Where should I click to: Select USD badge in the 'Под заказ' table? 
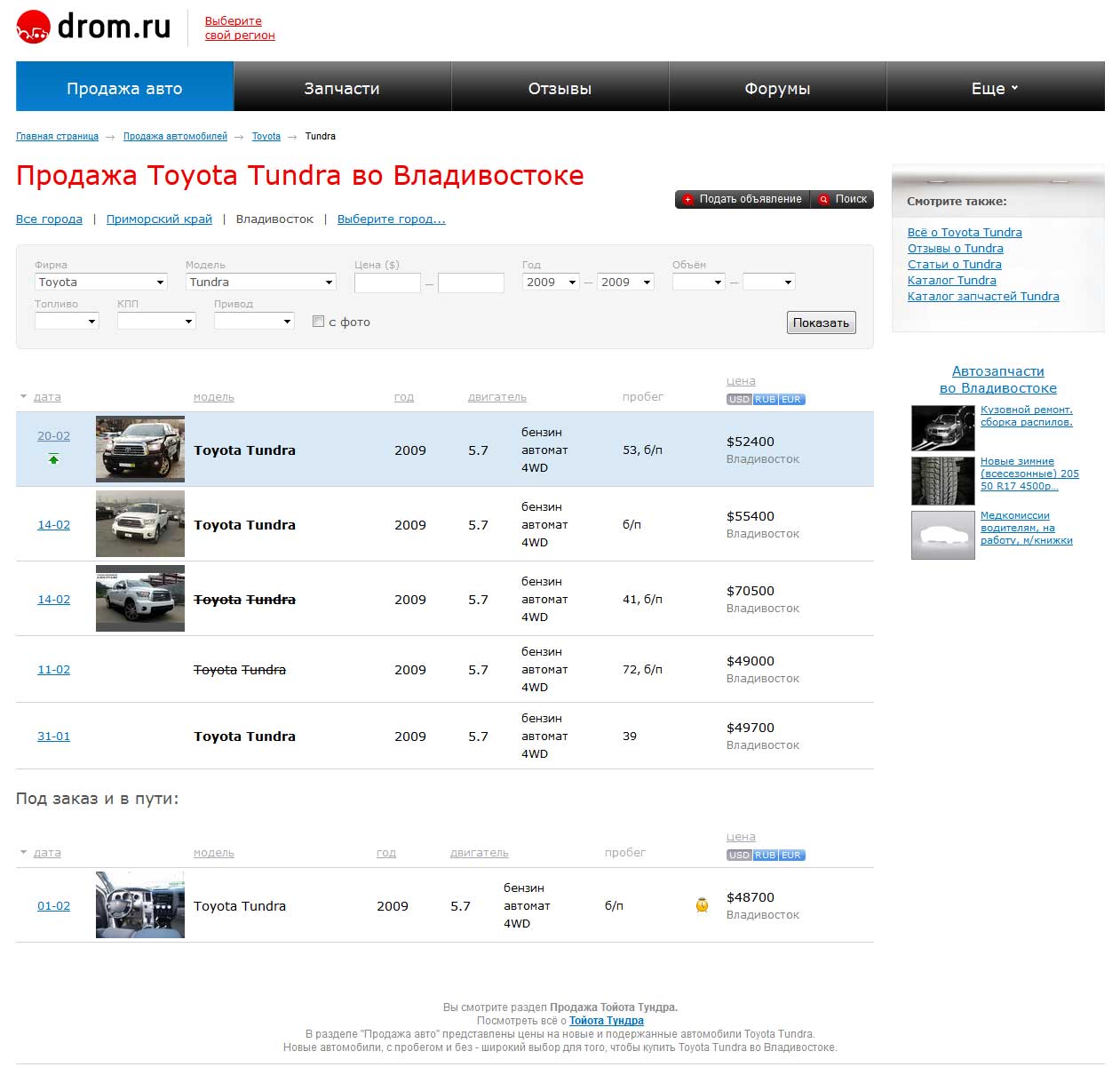pyautogui.click(x=739, y=856)
